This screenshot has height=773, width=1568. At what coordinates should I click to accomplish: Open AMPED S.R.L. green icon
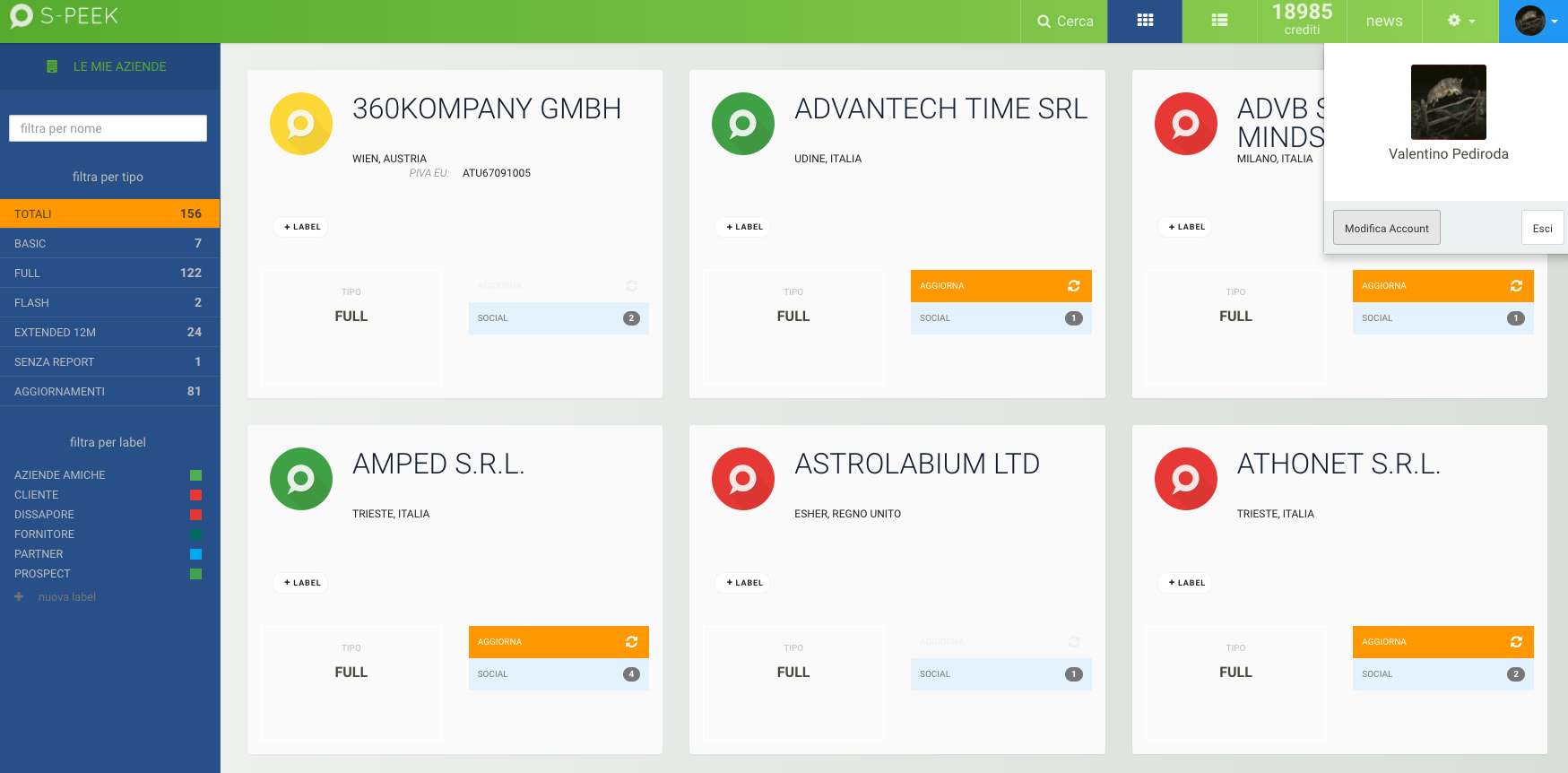click(301, 479)
